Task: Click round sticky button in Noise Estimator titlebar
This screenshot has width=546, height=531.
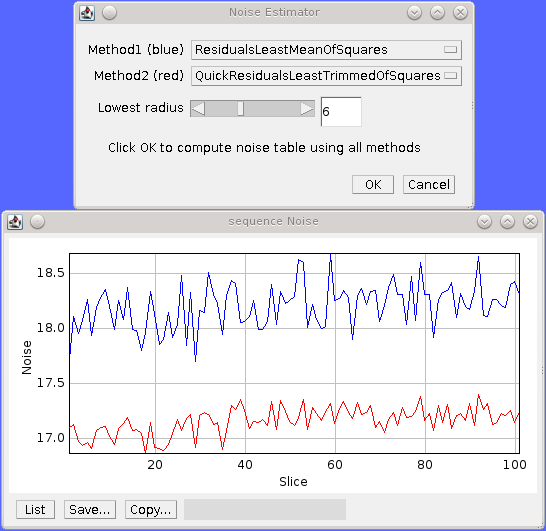Action: click(109, 13)
